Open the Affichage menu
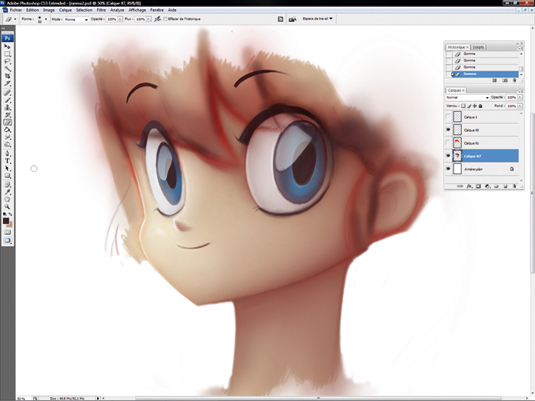 click(x=138, y=10)
